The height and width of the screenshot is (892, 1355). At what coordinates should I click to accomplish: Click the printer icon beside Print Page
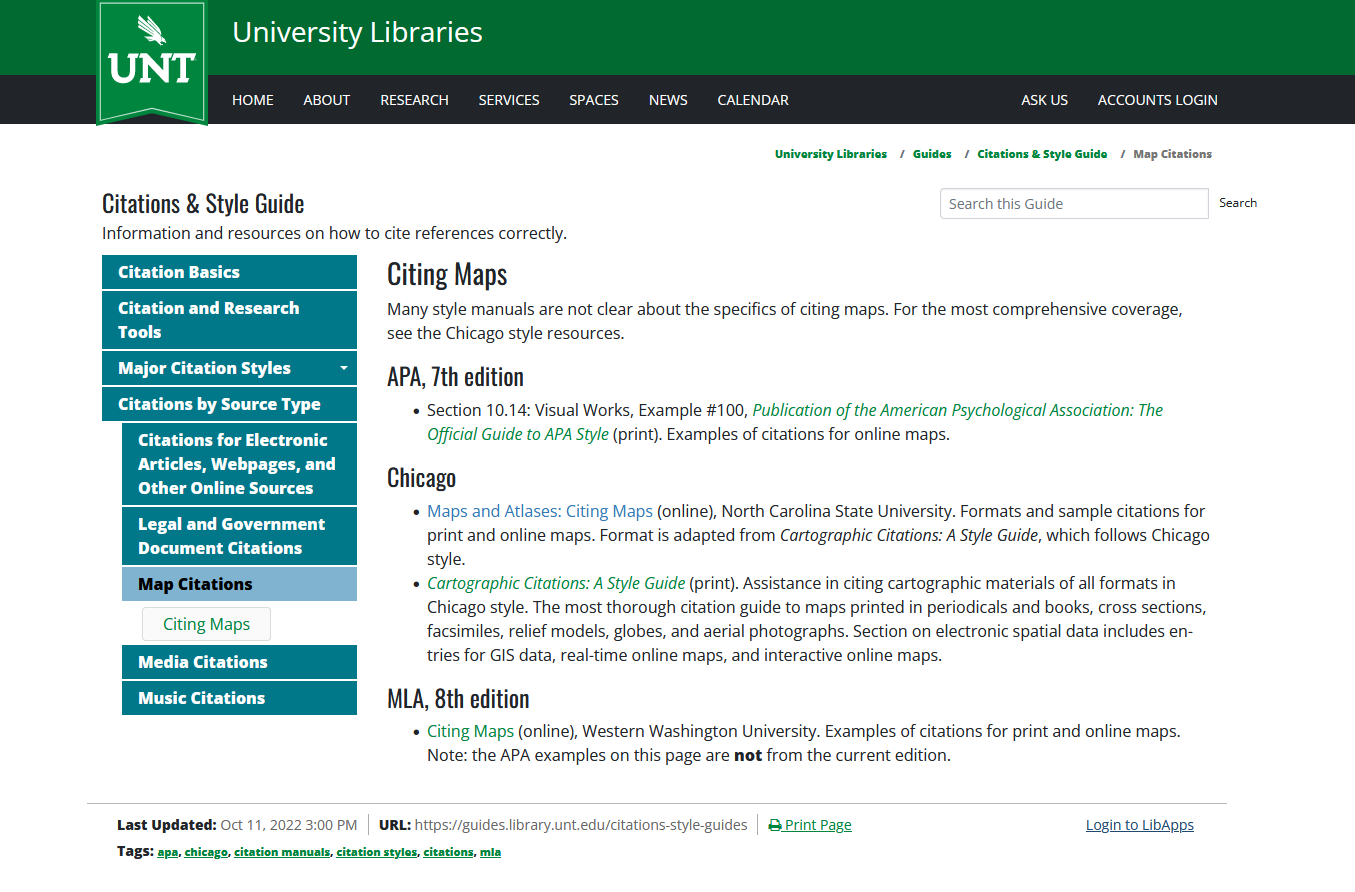pos(775,825)
